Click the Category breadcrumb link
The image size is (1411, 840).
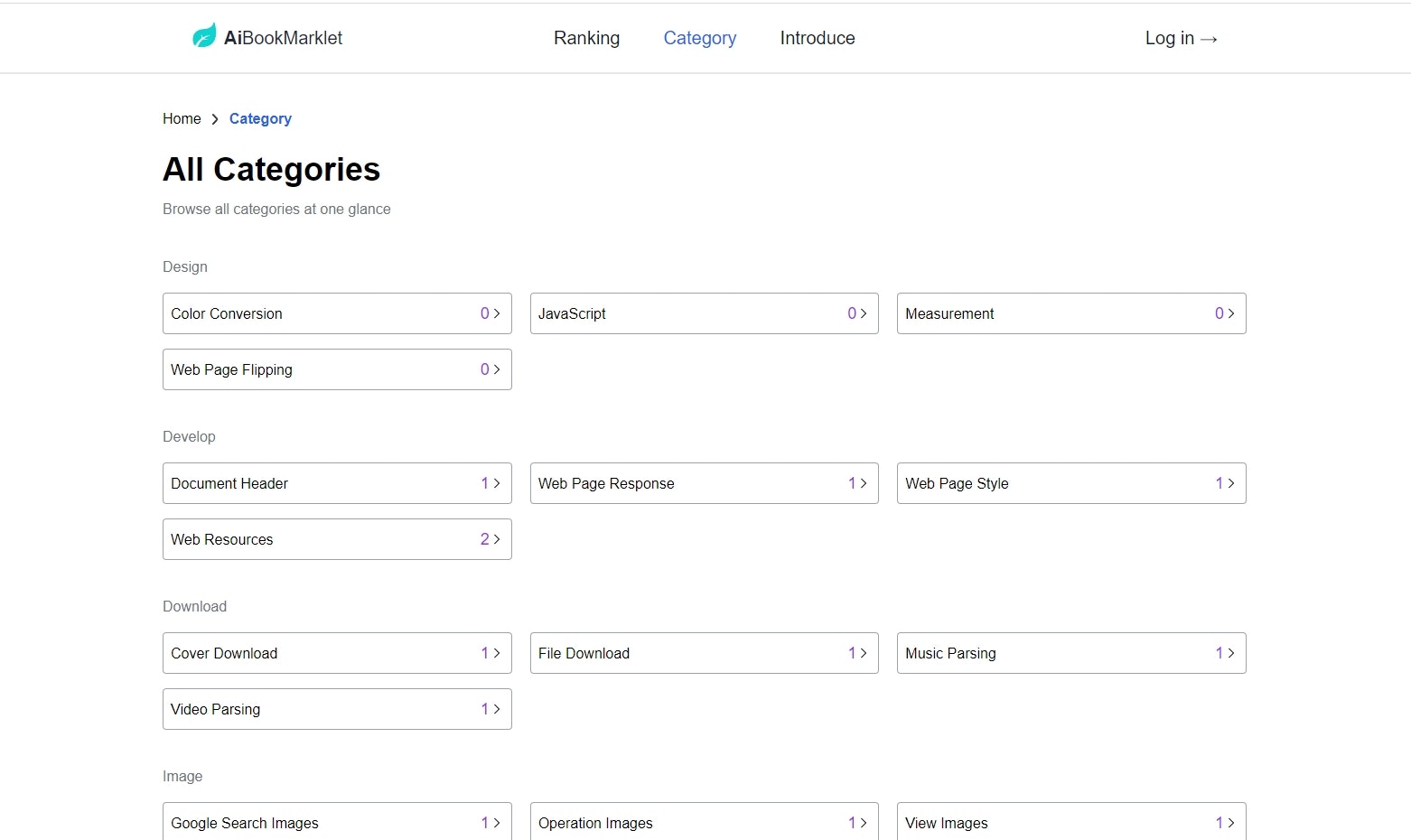coord(260,118)
